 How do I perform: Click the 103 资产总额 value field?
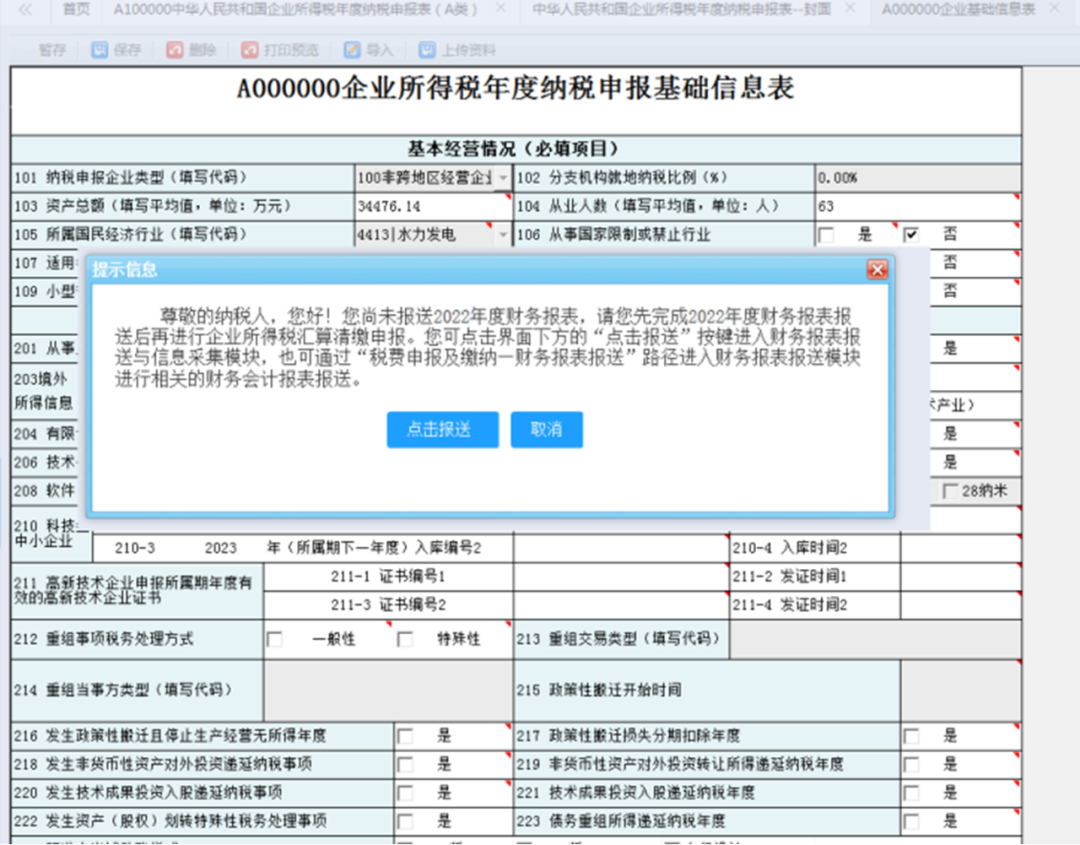(x=433, y=207)
